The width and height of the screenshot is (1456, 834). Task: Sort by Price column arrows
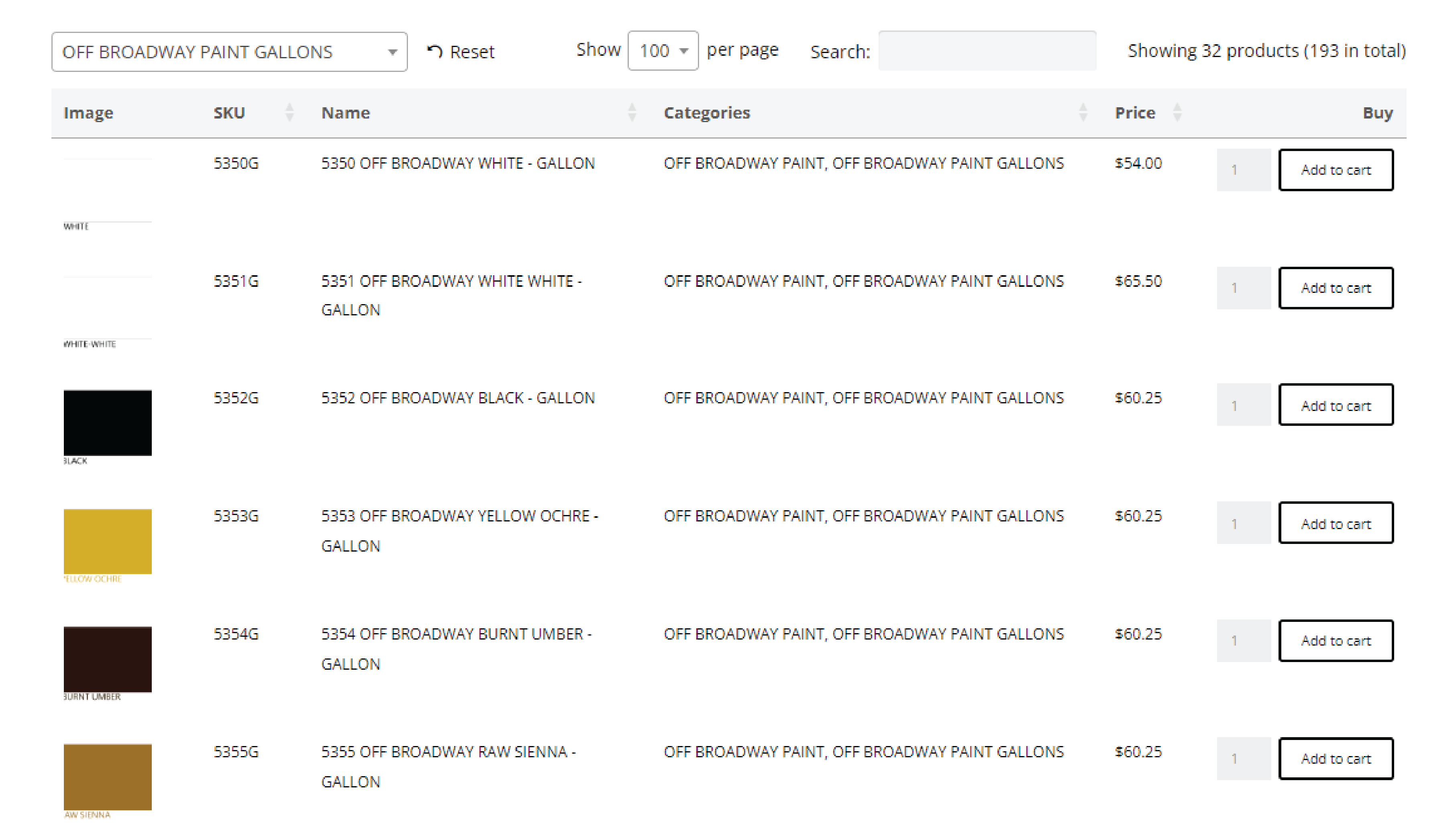point(1177,112)
